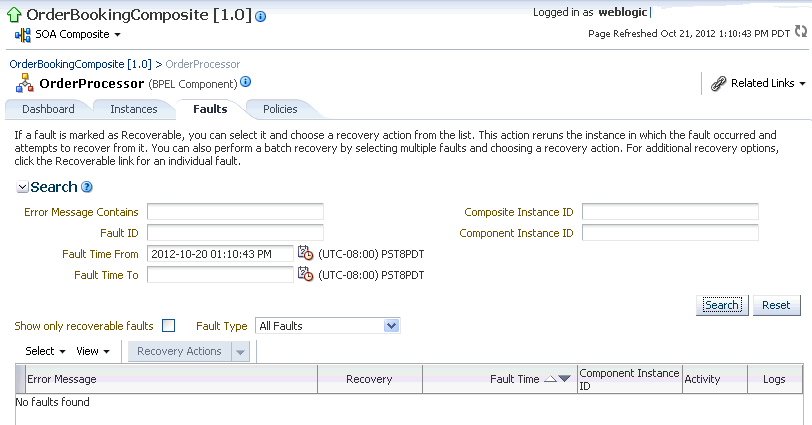Click the SOA Composite icon
This screenshot has width=812, height=425.
23,35
